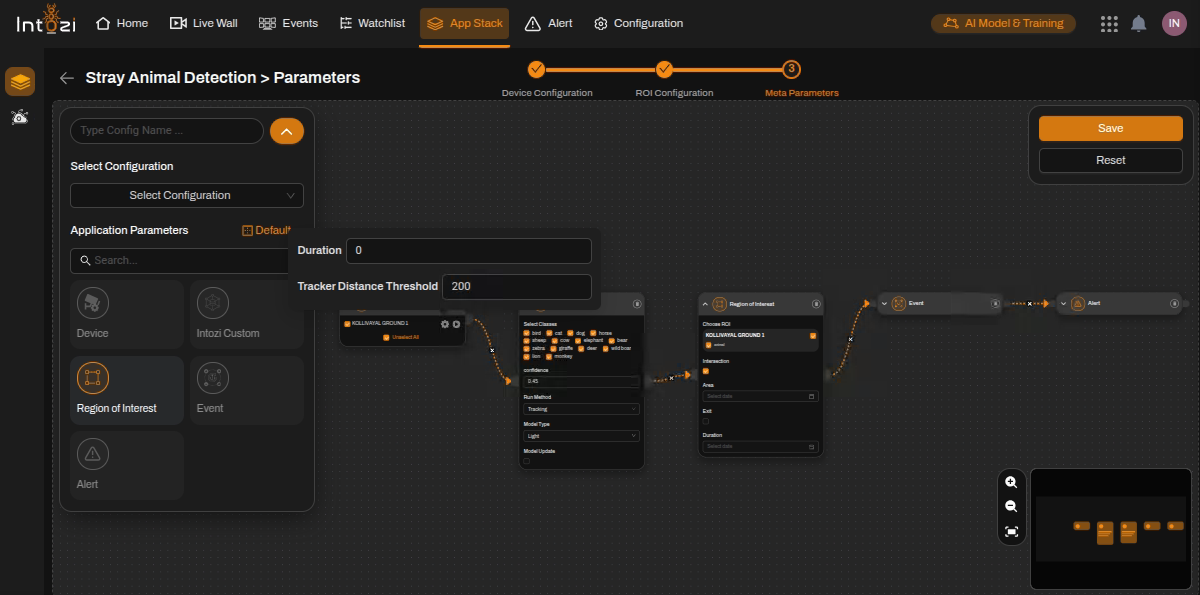Image resolution: width=1200 pixels, height=595 pixels.
Task: Open Live Wall tab
Action: [x=204, y=23]
